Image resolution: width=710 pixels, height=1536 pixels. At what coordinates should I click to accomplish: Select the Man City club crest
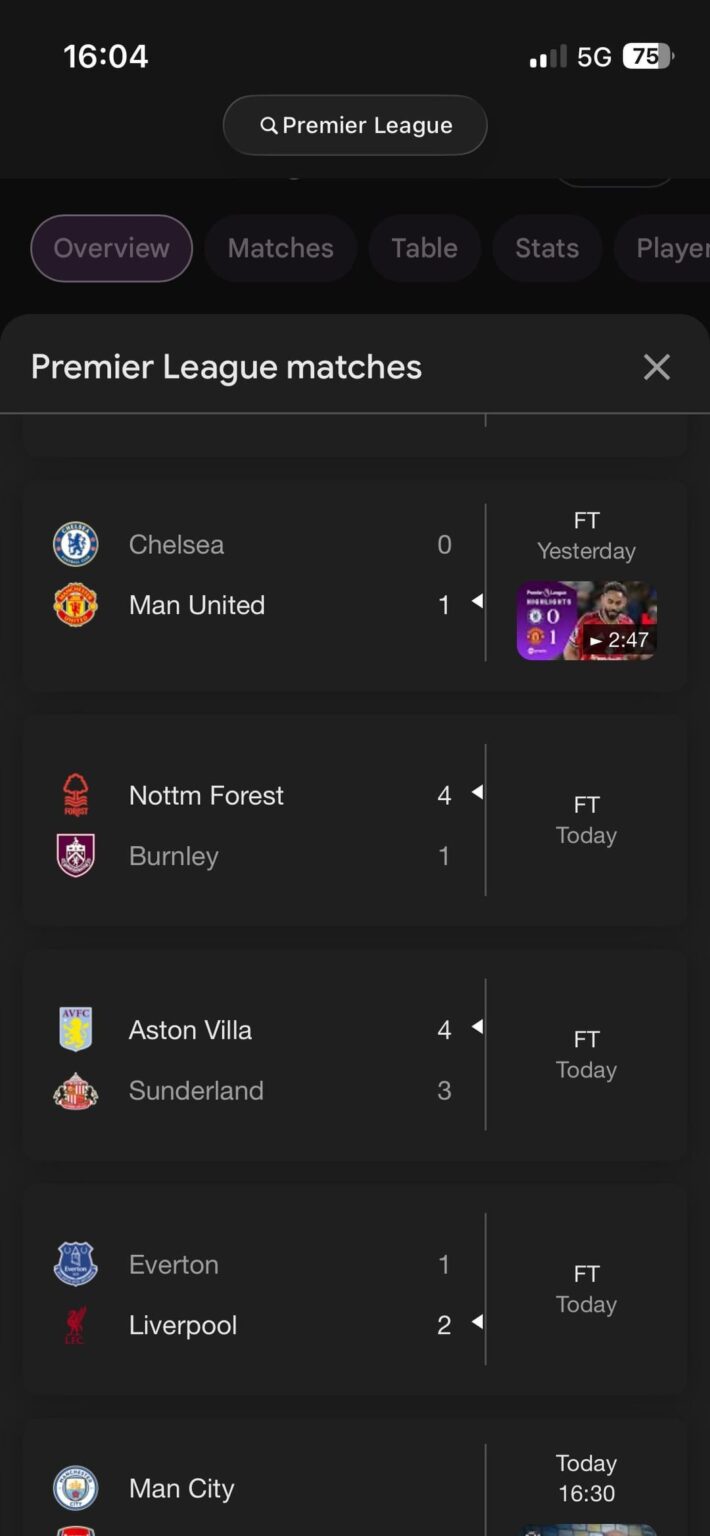pos(75,1488)
